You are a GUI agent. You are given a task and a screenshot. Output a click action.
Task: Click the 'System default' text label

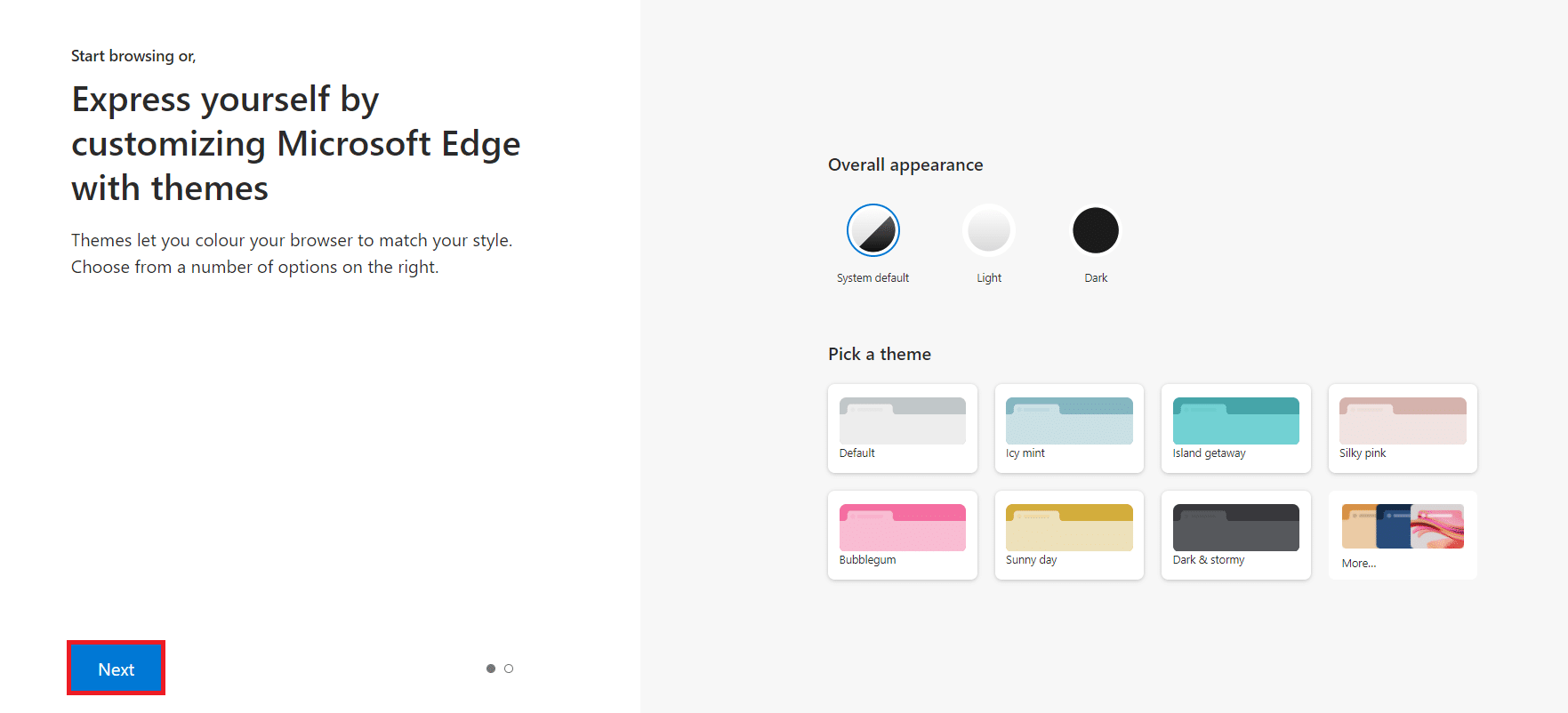(x=872, y=278)
